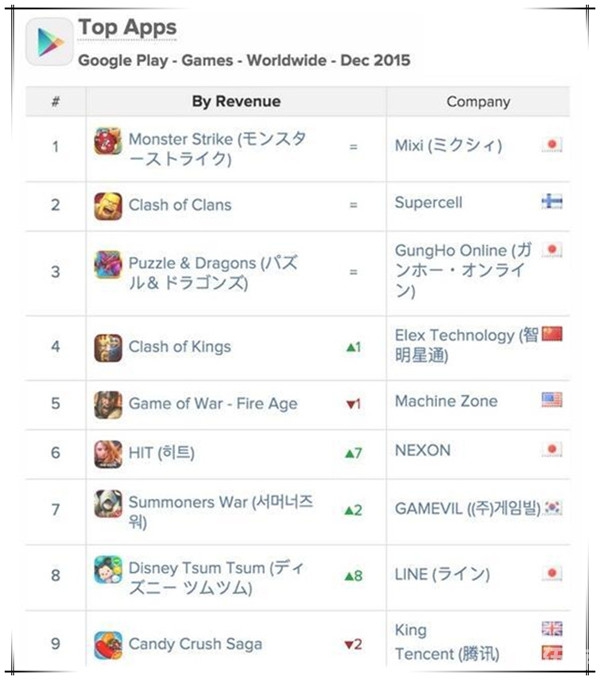Open the Disney Tsum Tsum icon

108,569
